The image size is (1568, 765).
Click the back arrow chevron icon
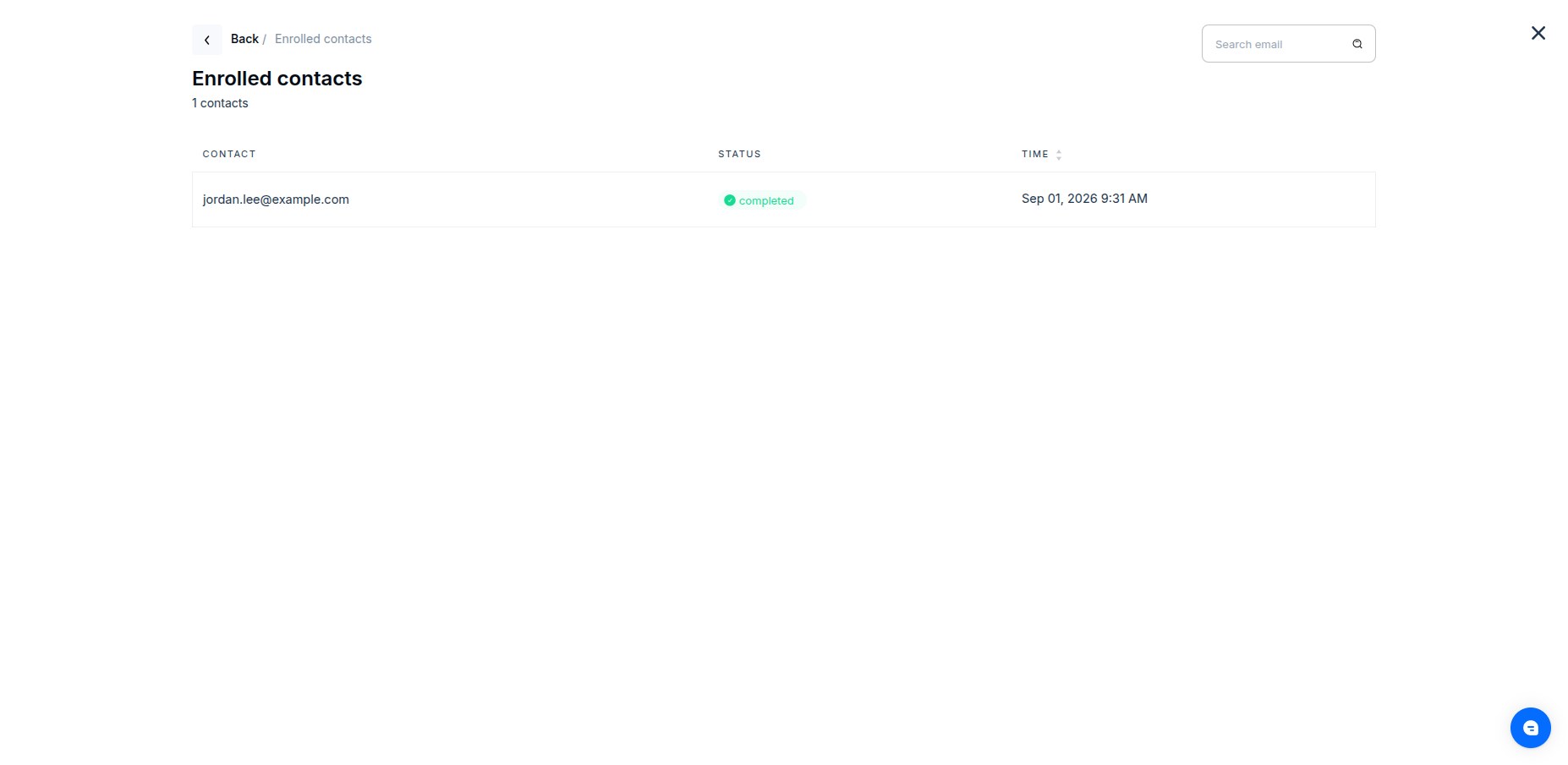207,40
